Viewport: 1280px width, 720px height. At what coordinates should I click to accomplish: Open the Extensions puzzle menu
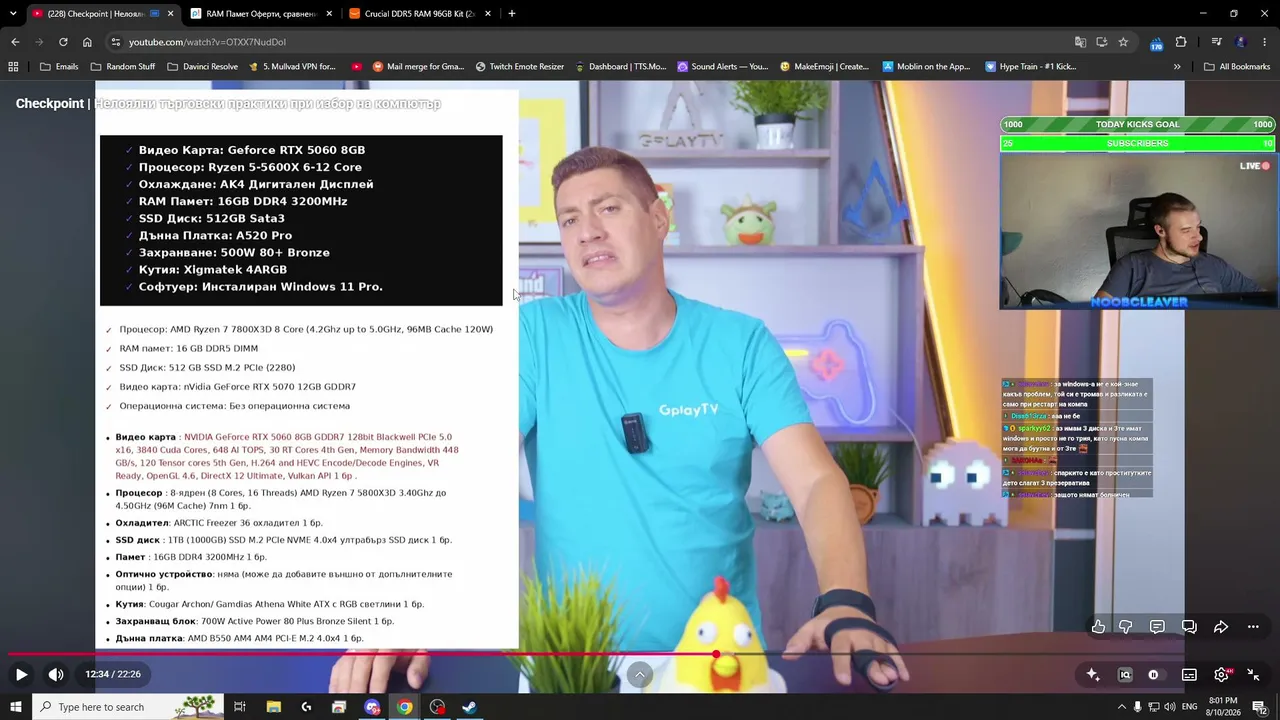point(1181,42)
